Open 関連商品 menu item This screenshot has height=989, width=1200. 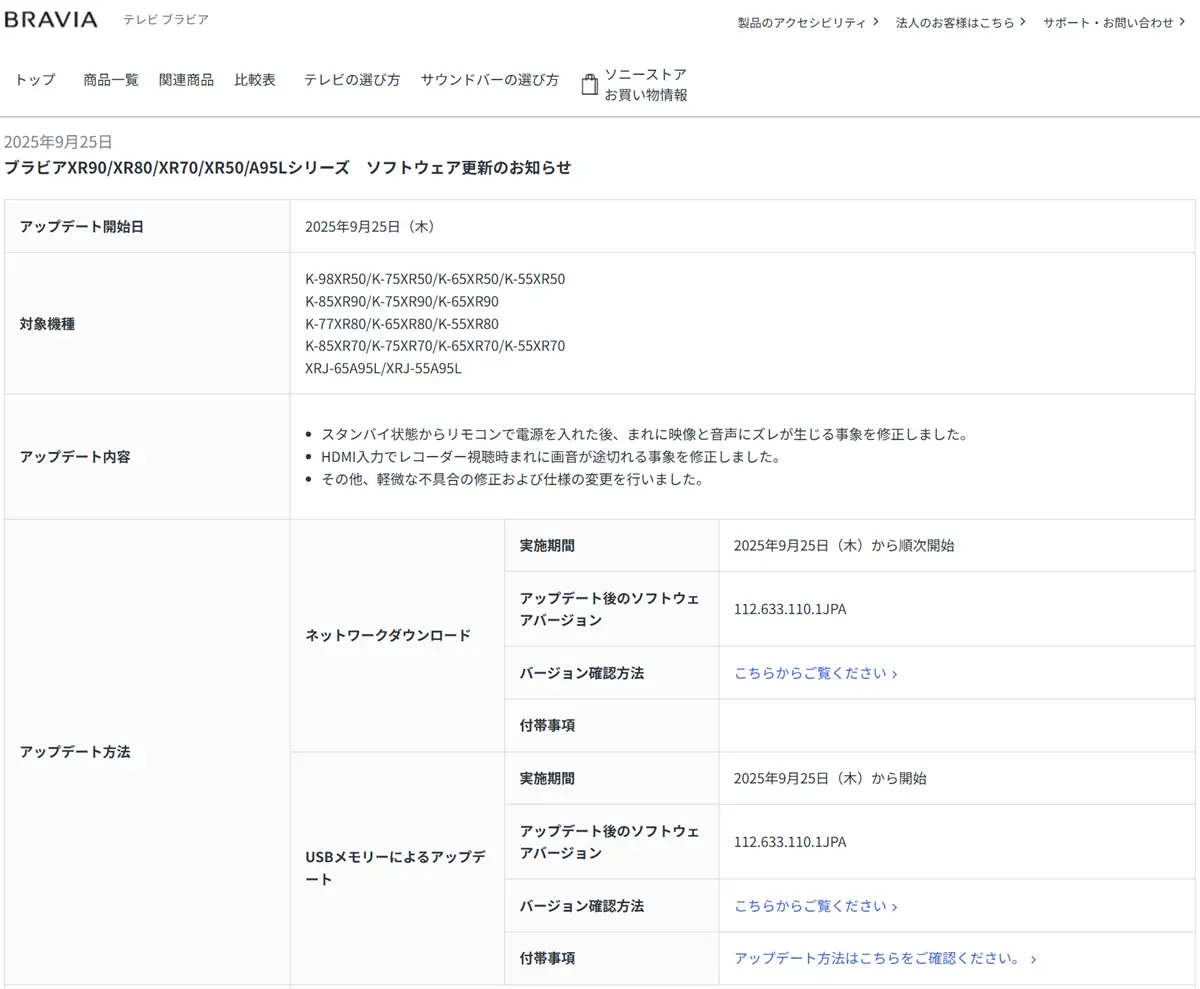[186, 80]
